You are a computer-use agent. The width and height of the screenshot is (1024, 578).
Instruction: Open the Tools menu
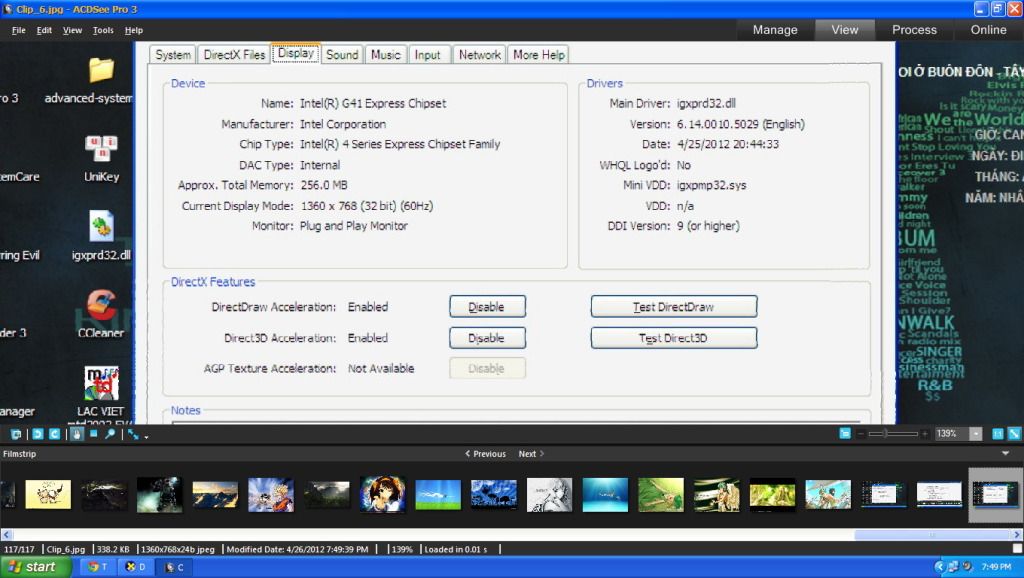(103, 30)
